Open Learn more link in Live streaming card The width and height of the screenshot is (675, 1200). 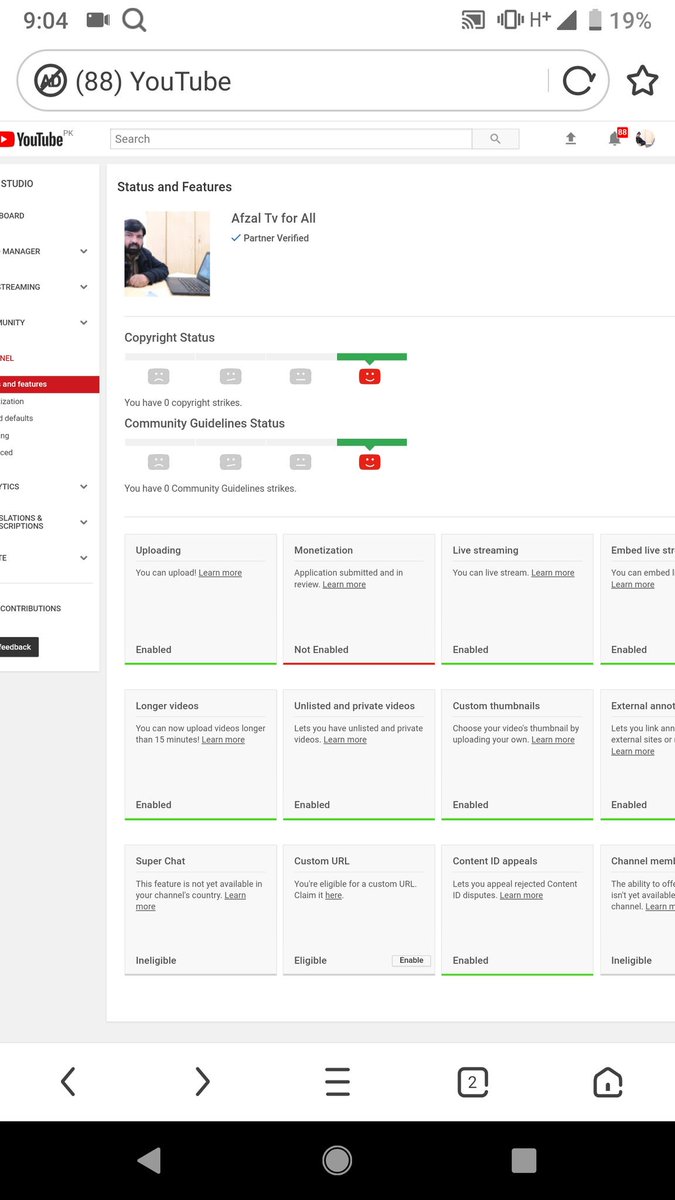coord(553,573)
